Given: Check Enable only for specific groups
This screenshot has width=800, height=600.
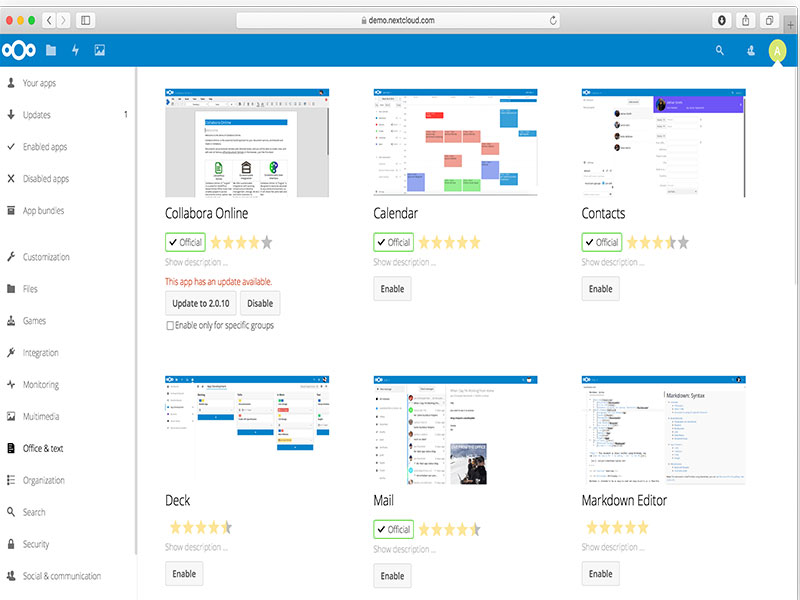Looking at the screenshot, I should click(x=170, y=326).
